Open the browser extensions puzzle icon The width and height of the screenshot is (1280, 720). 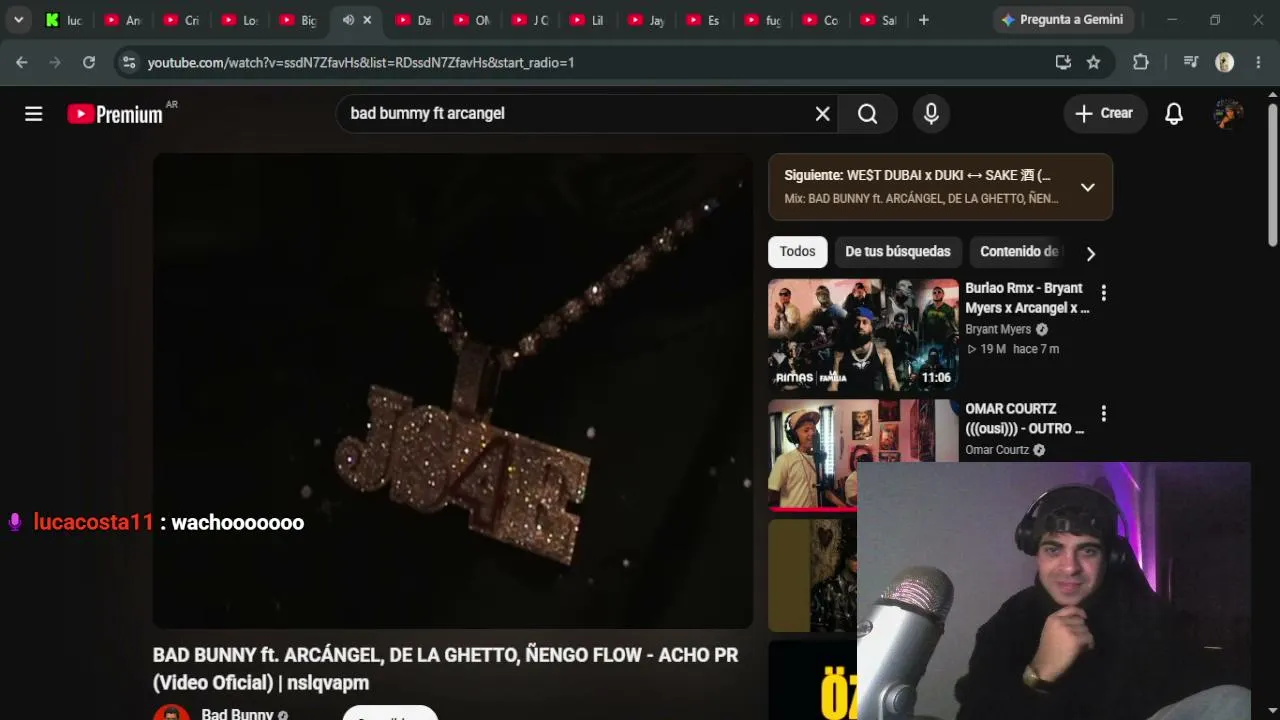(x=1141, y=62)
